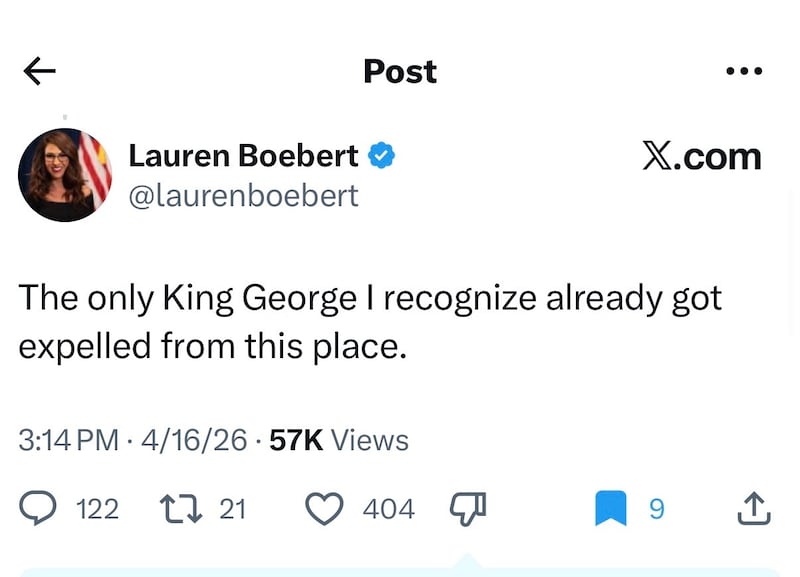Select the tweet text about King George
This screenshot has width=800, height=577.
(370, 320)
